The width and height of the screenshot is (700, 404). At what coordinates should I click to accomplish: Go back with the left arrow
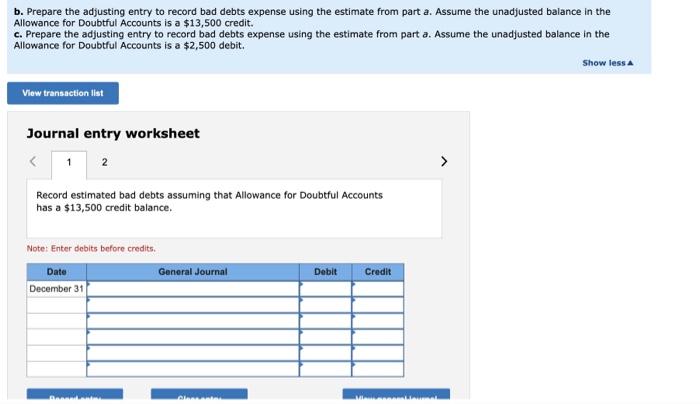click(33, 161)
